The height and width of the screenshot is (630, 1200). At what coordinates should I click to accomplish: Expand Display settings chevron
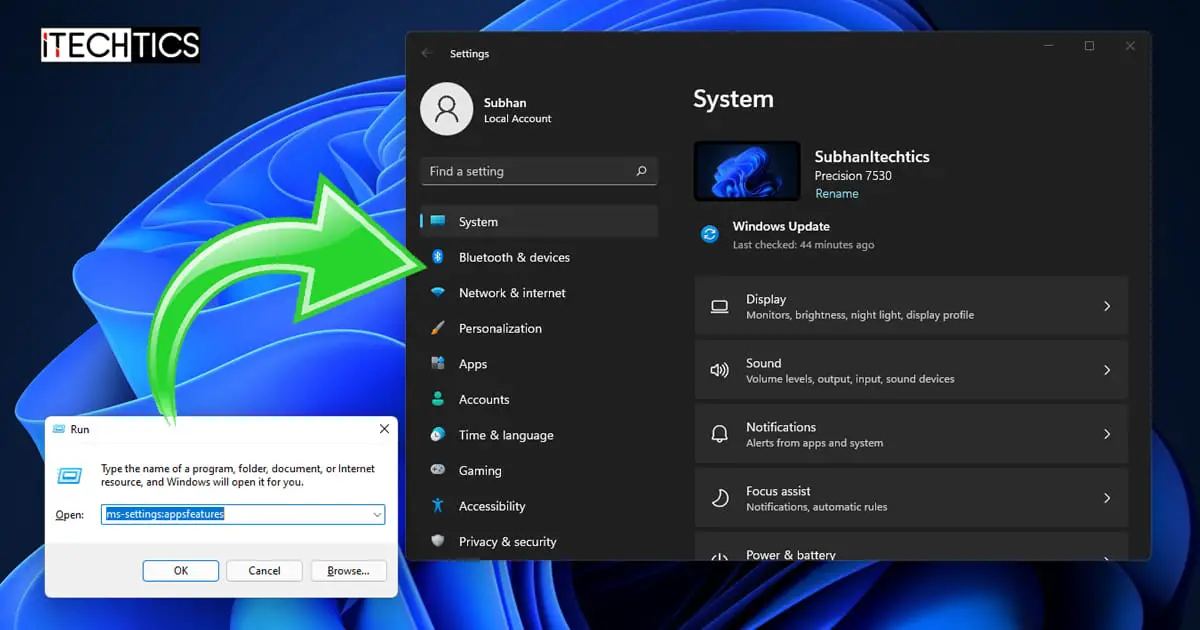point(1106,306)
